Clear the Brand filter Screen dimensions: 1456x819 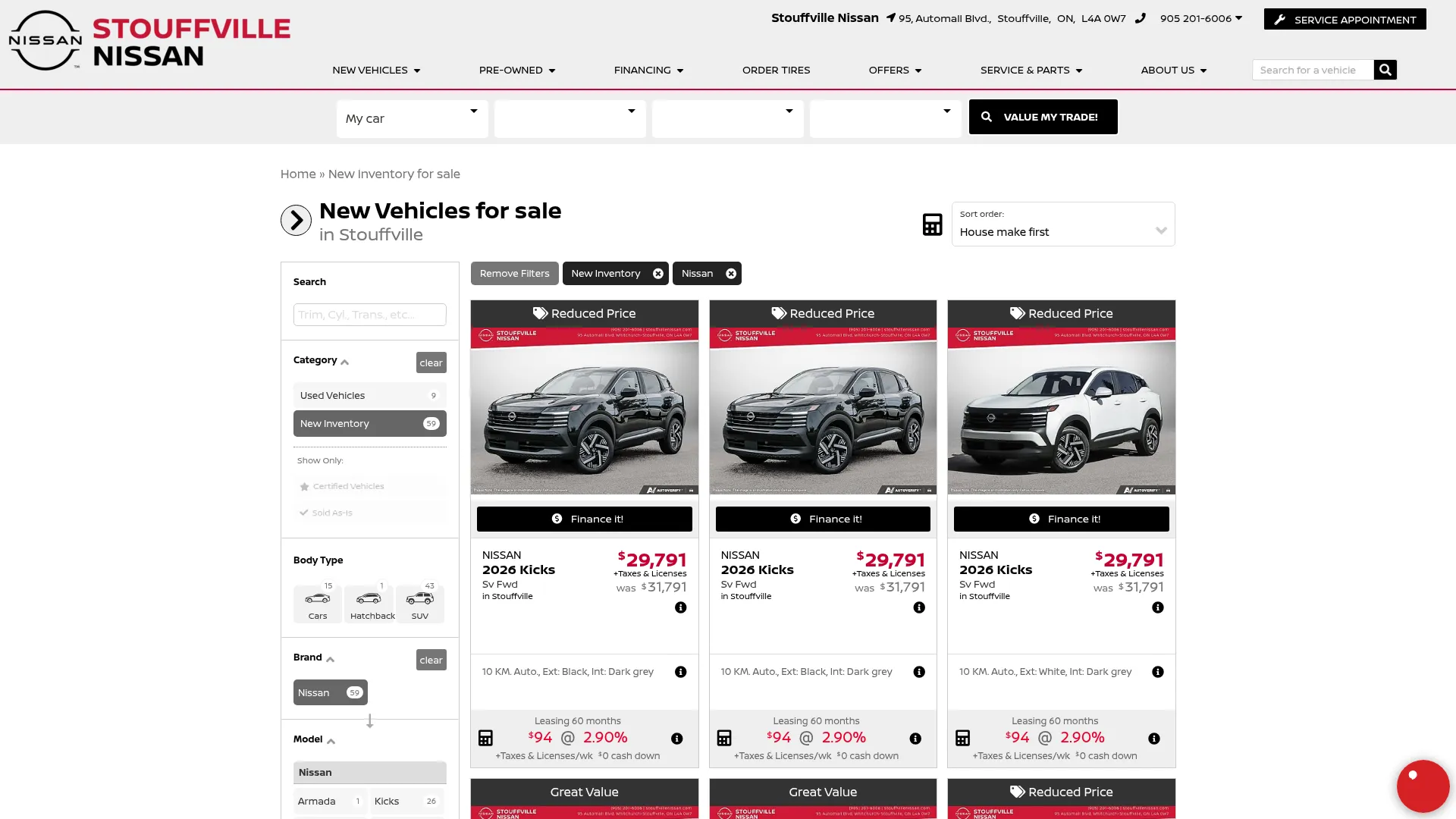click(x=431, y=660)
